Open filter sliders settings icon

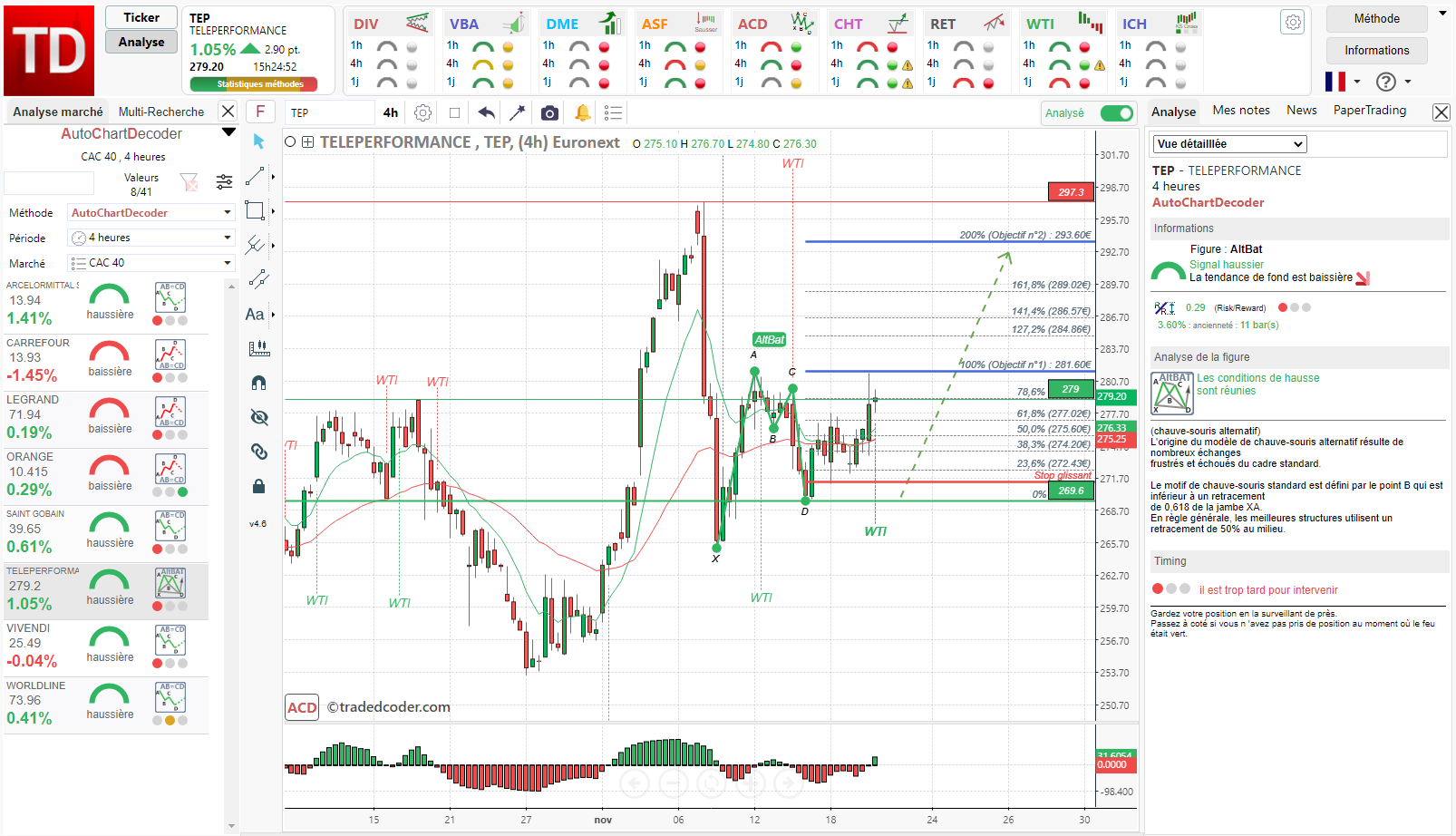pyautogui.click(x=224, y=183)
